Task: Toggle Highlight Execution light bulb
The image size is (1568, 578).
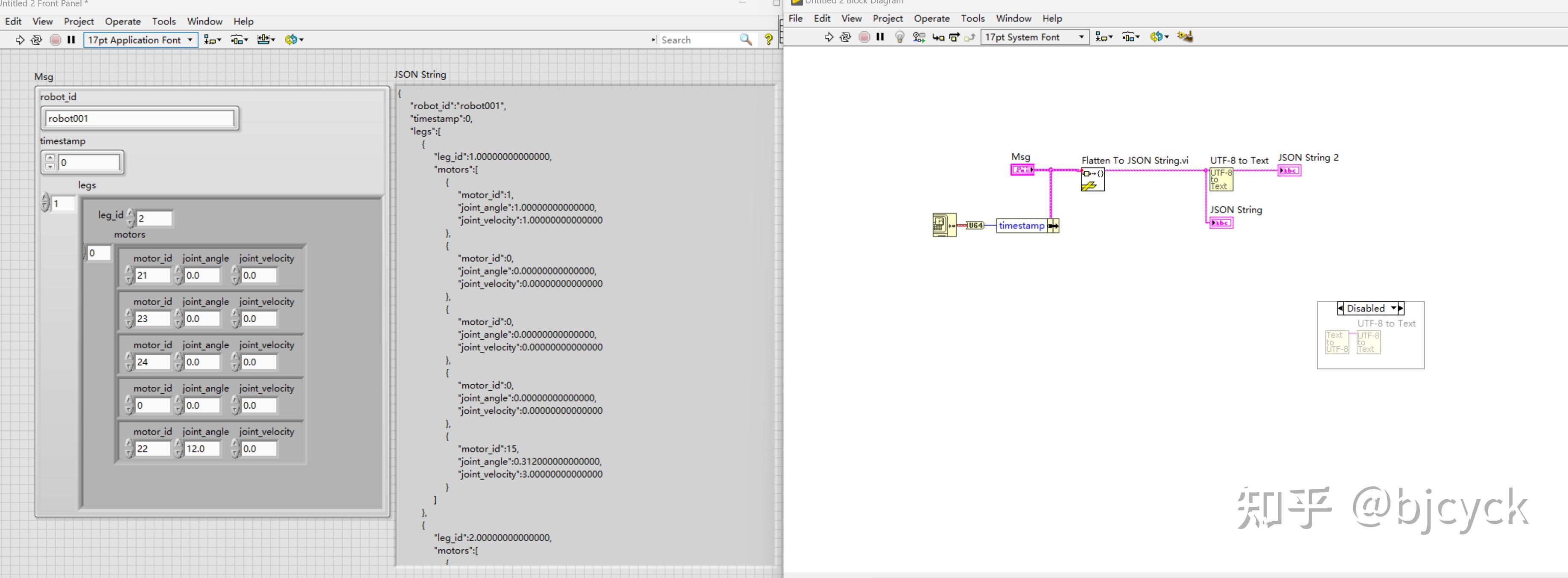Action: click(x=899, y=37)
